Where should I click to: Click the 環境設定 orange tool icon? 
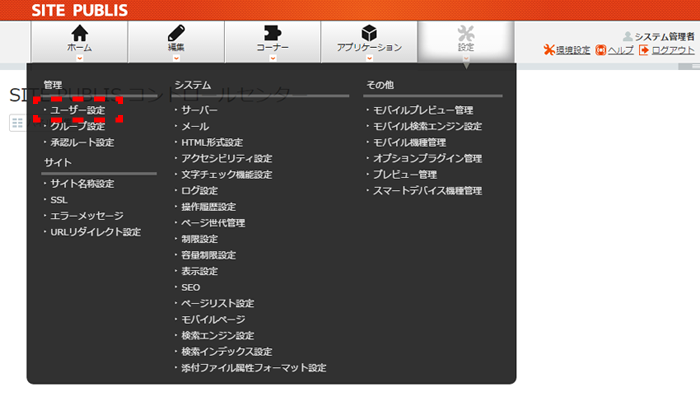pos(549,50)
